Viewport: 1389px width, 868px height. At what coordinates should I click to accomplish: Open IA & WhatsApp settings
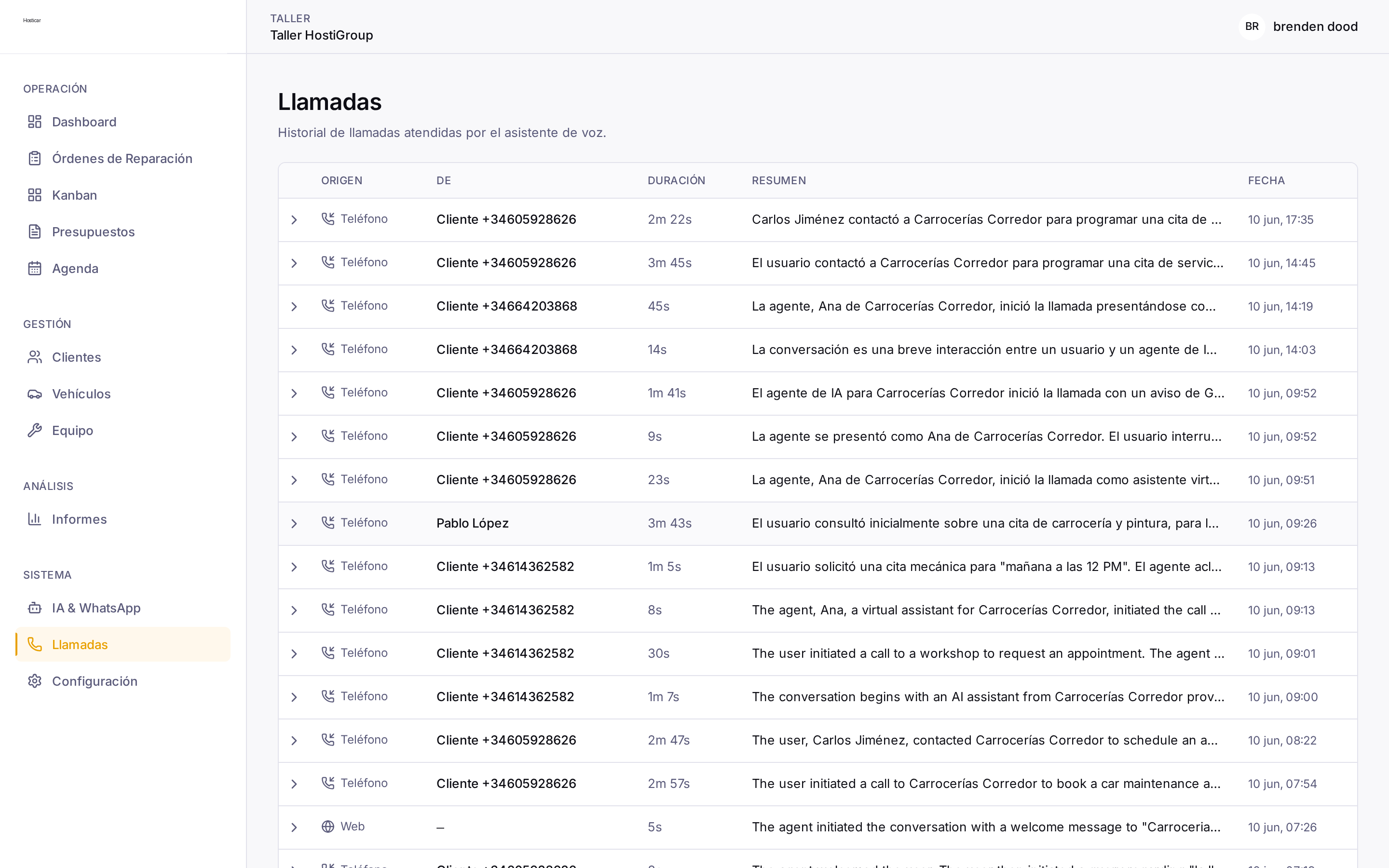(123, 608)
